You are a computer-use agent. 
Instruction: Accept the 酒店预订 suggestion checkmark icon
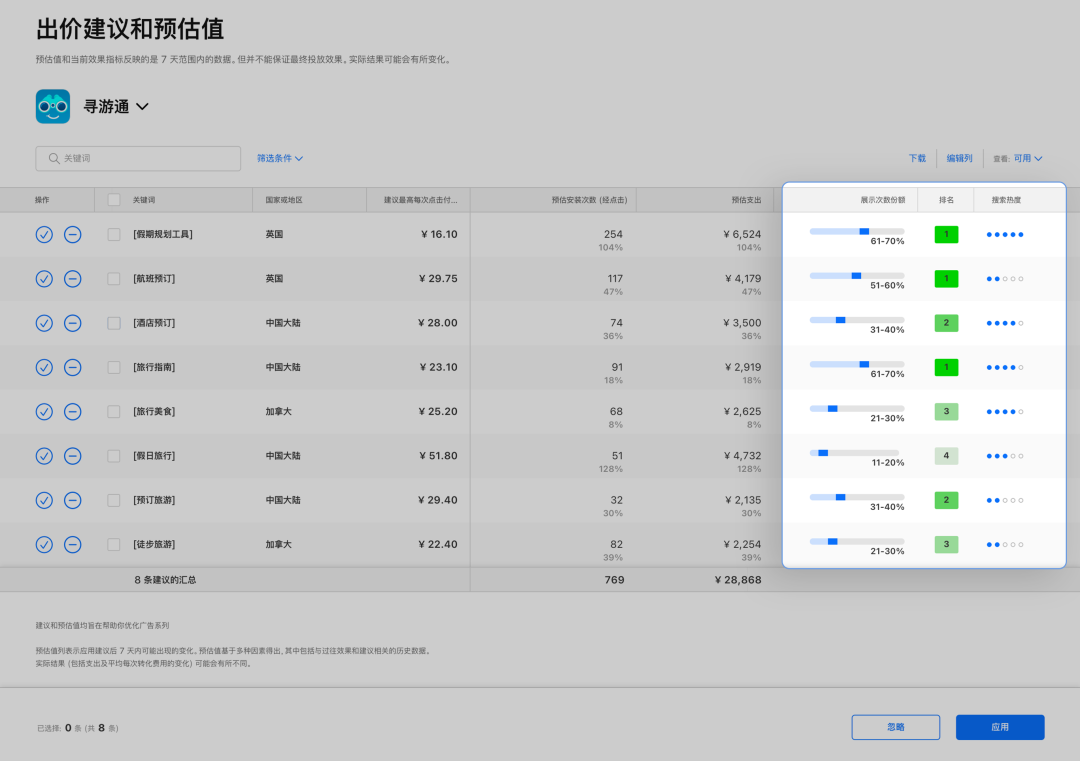(44, 323)
